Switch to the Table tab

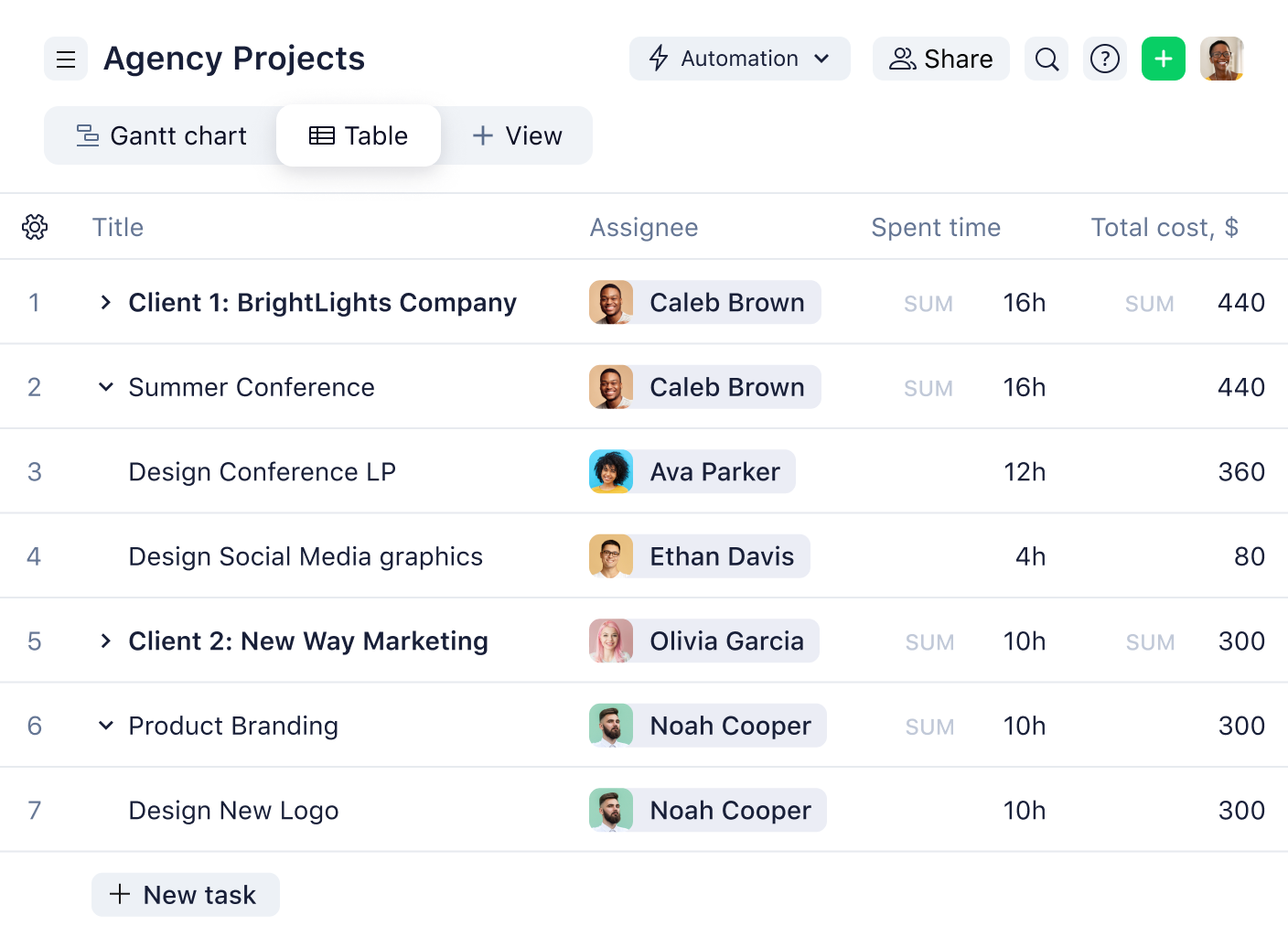coord(358,135)
